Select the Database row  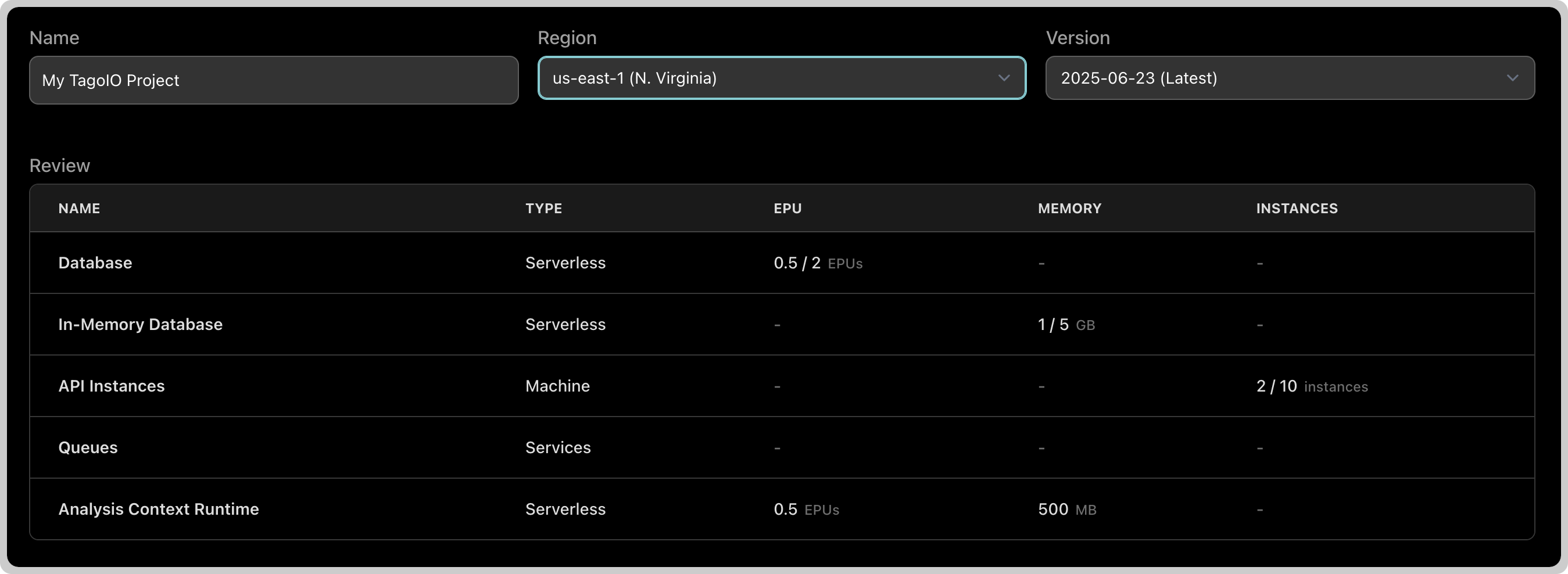tap(782, 263)
